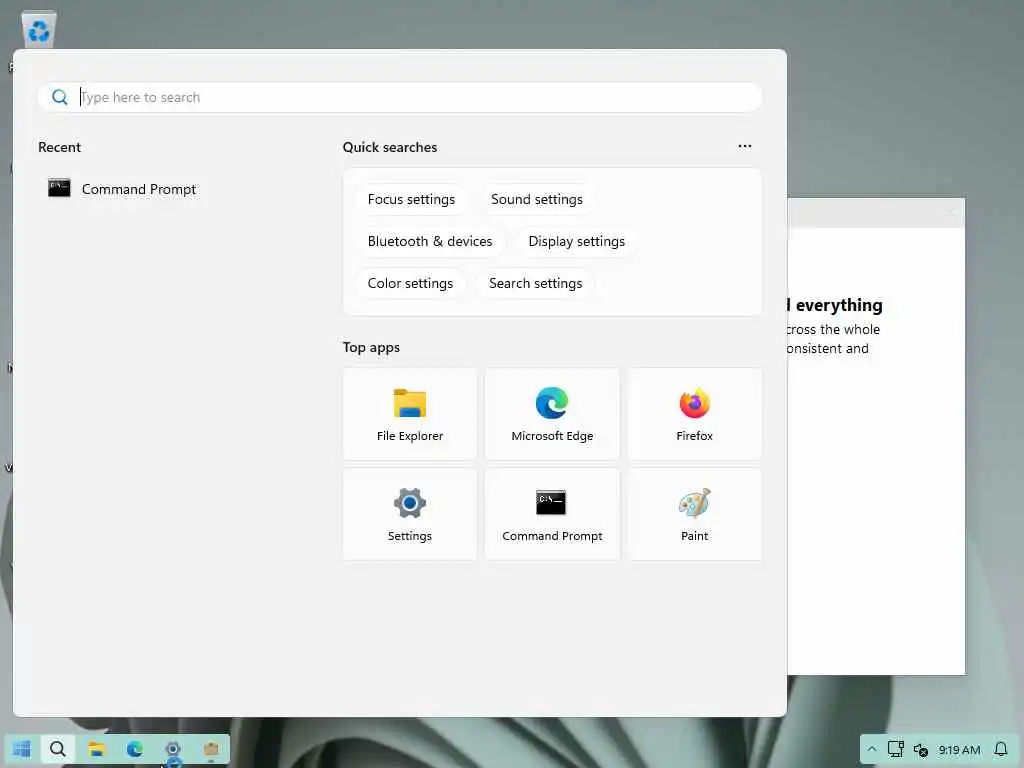The width and height of the screenshot is (1024, 768).
Task: Click the Windows Start button on taskbar
Action: click(x=22, y=749)
